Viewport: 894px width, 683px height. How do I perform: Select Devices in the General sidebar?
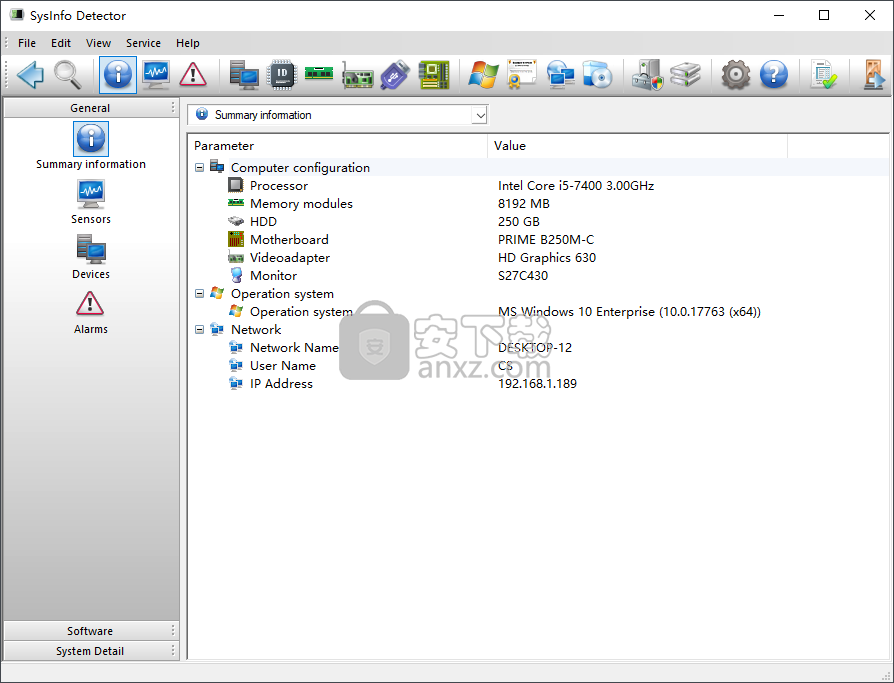[x=91, y=257]
